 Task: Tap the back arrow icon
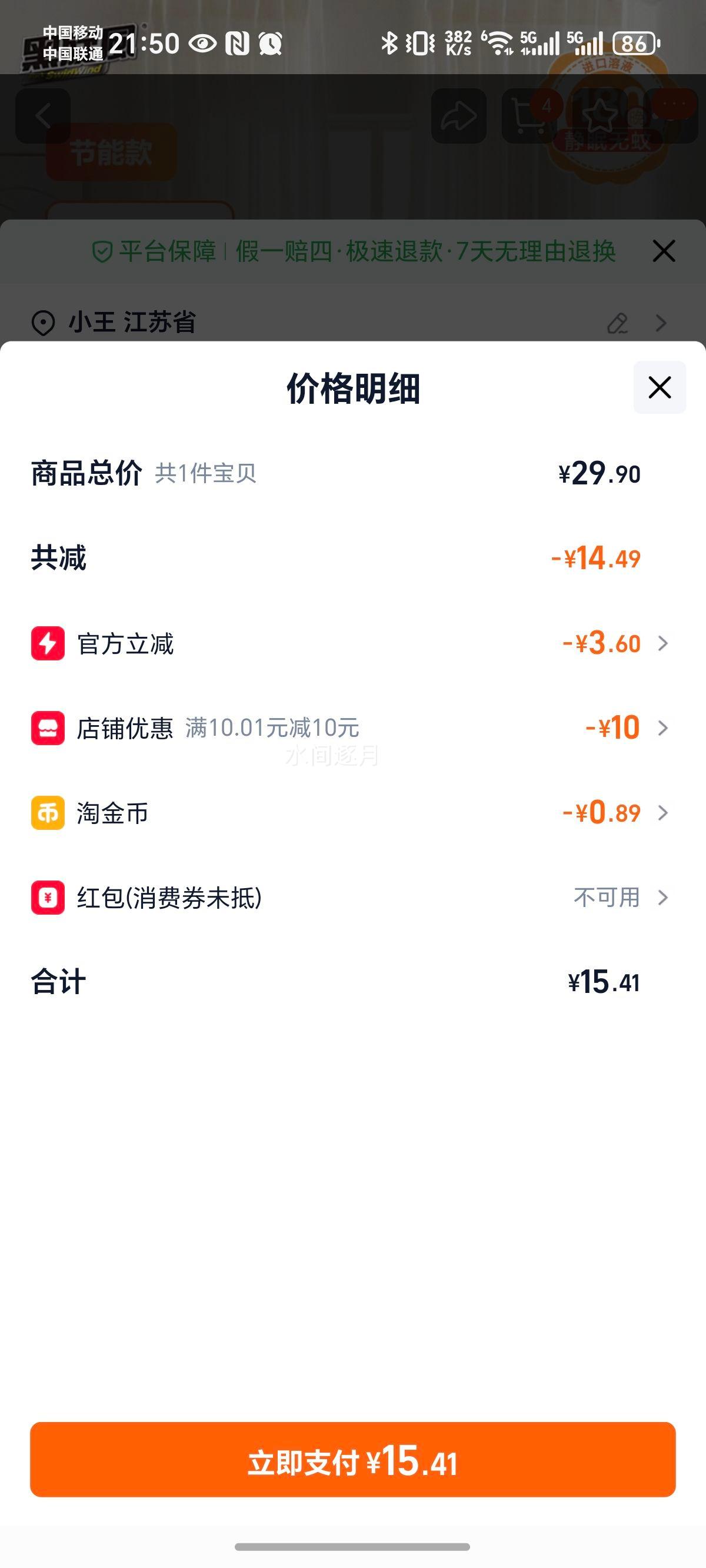point(42,115)
